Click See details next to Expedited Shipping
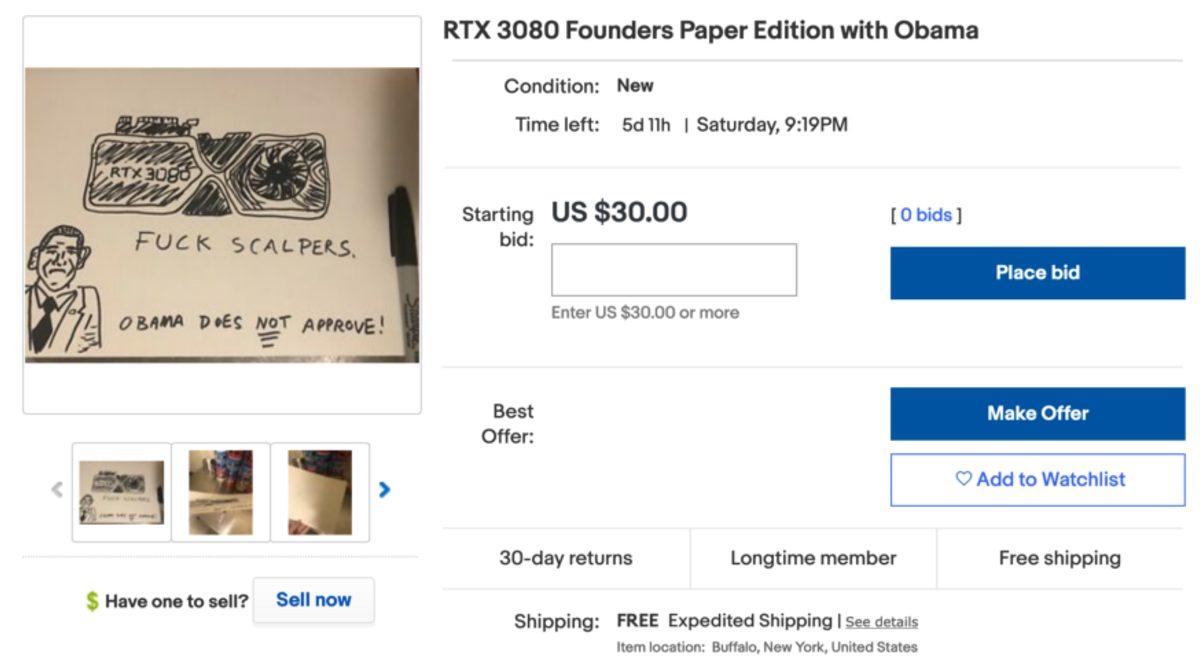 tap(881, 621)
